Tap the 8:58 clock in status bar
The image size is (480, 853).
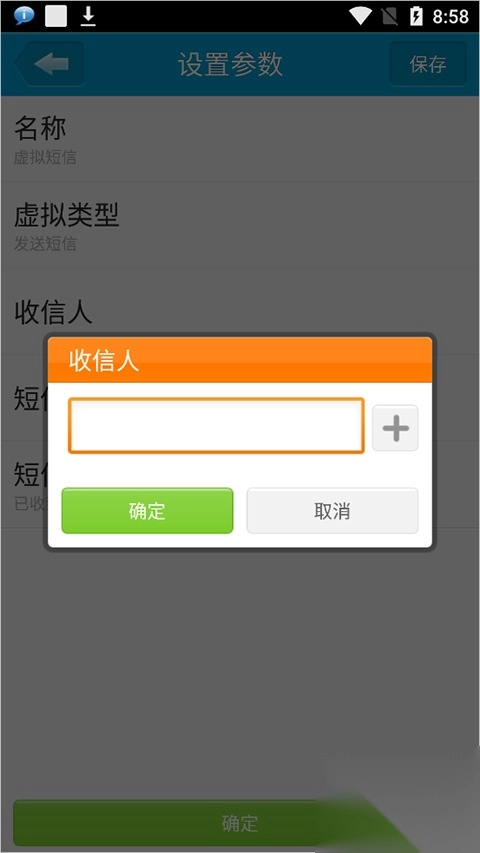(x=451, y=17)
